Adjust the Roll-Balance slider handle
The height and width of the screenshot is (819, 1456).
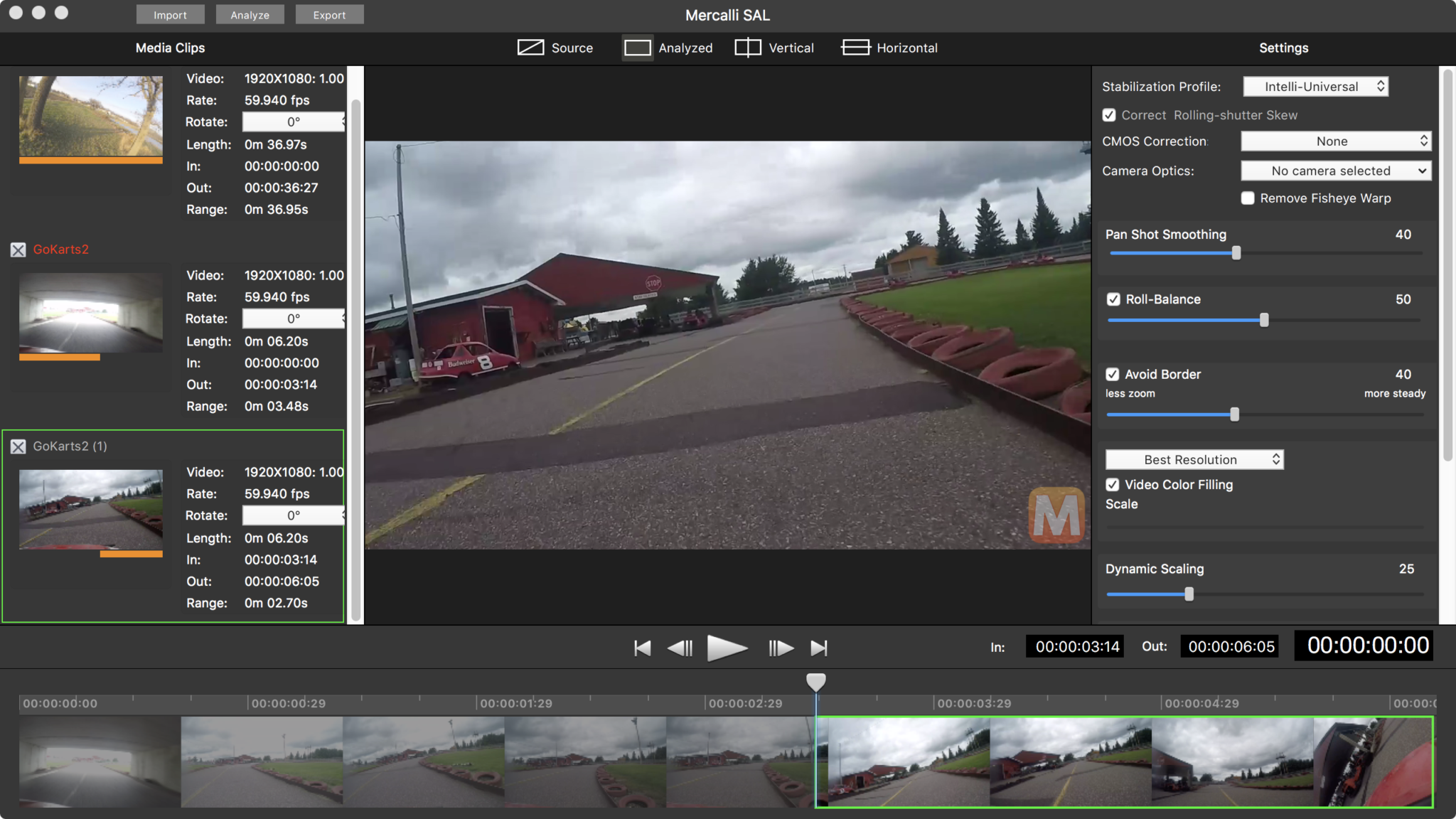click(1264, 320)
